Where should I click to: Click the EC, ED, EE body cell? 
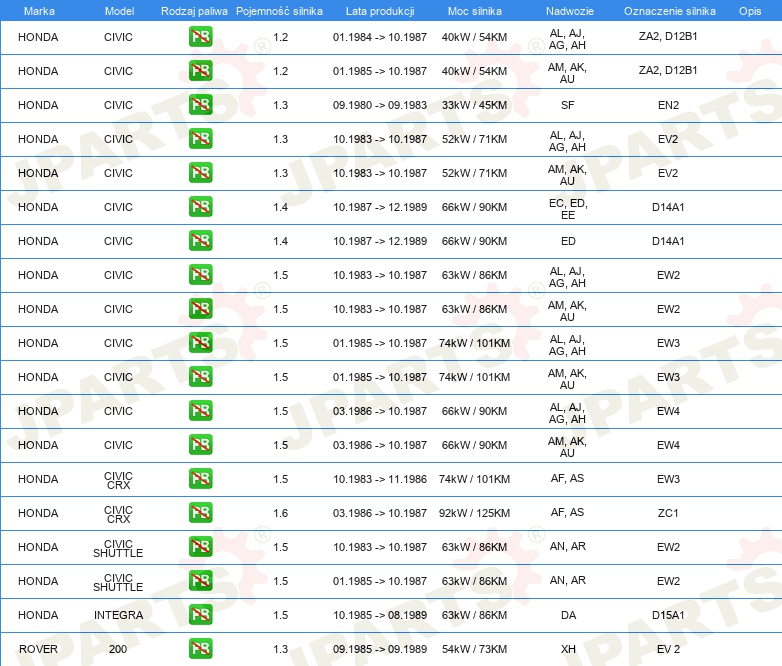coord(568,209)
